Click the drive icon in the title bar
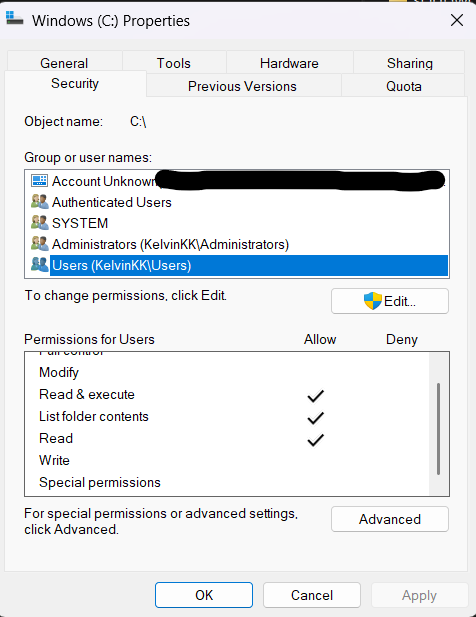The height and width of the screenshot is (617, 476). pyautogui.click(x=15, y=18)
